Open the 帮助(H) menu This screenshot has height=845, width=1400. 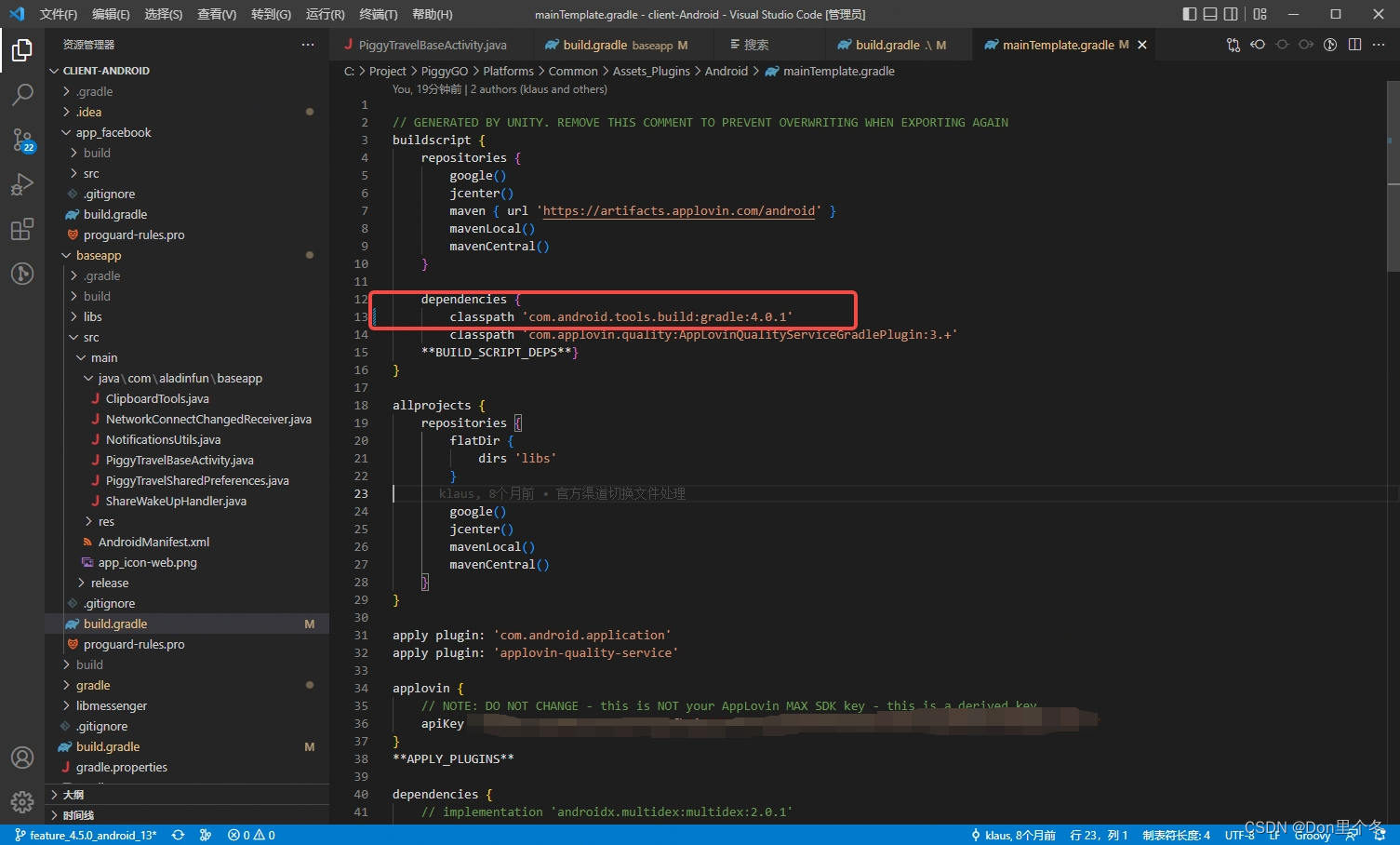(x=432, y=14)
